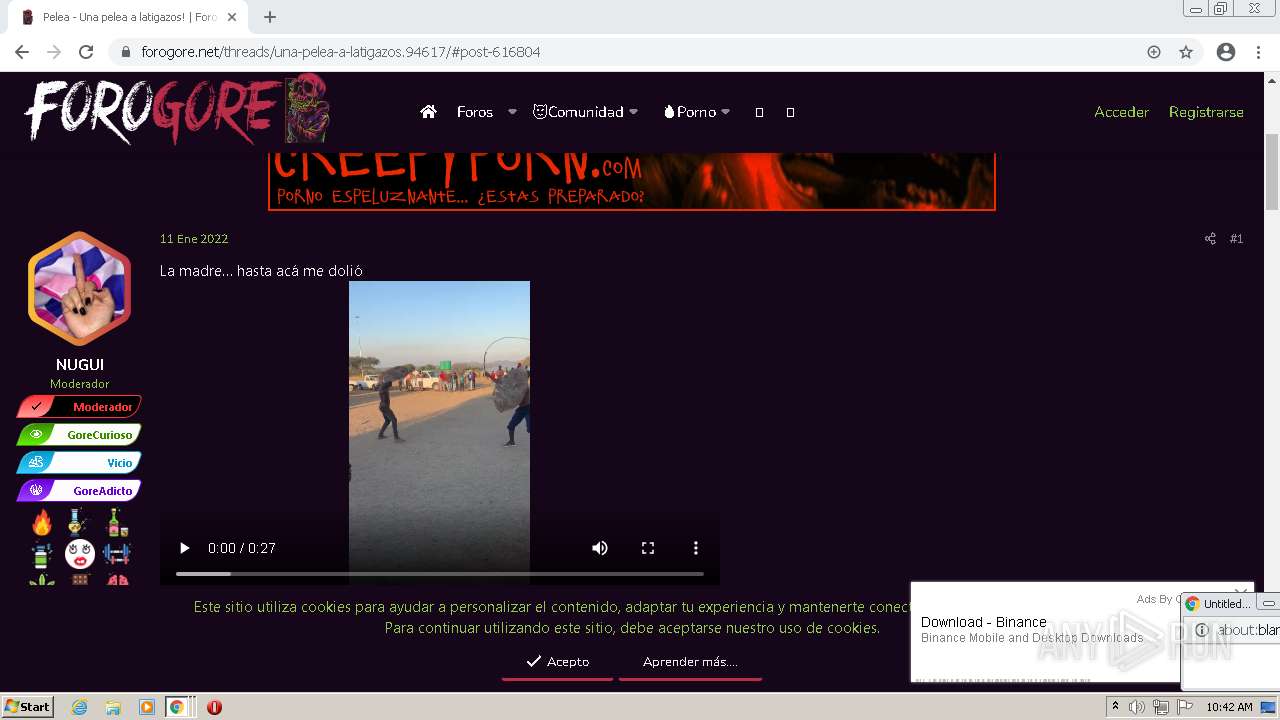Go back with the browser back arrow
Viewport: 1280px width, 720px height.
point(22,52)
